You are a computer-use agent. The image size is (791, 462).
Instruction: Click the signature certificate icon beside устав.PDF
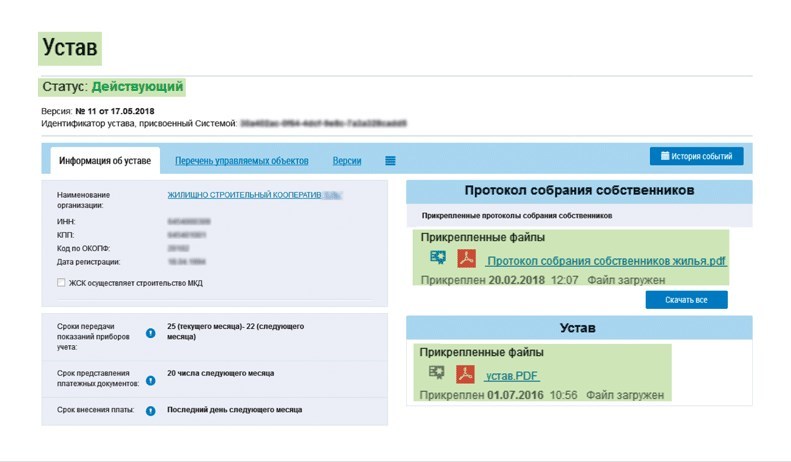pyautogui.click(x=437, y=374)
